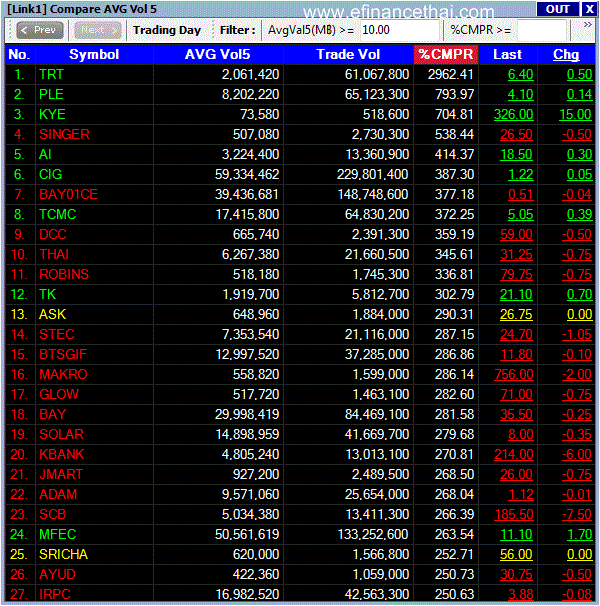
Task: Select the TRT symbol
Action: click(x=51, y=74)
